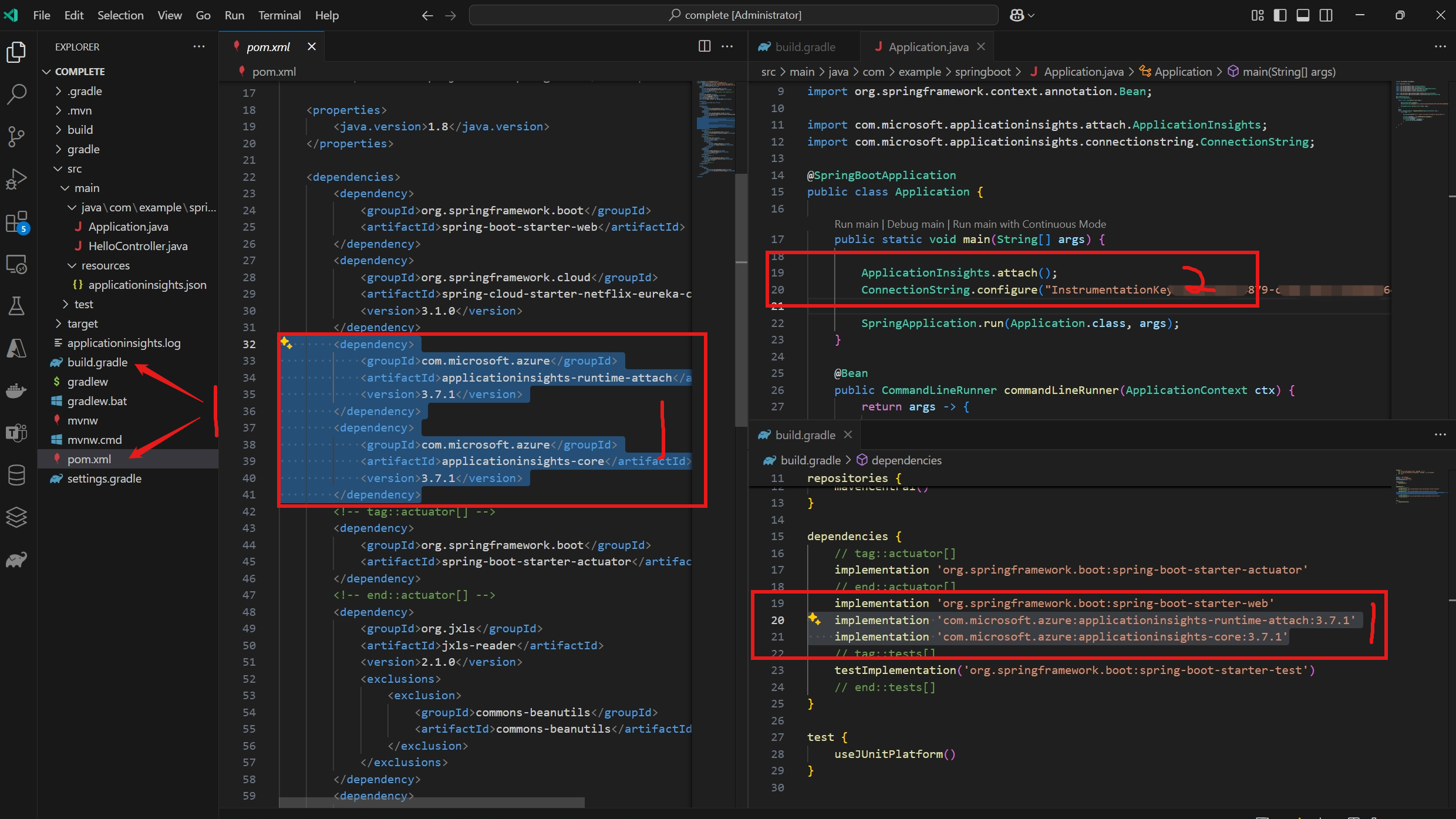The image size is (1456, 819).
Task: Click Debug main code lens
Action: (915, 224)
